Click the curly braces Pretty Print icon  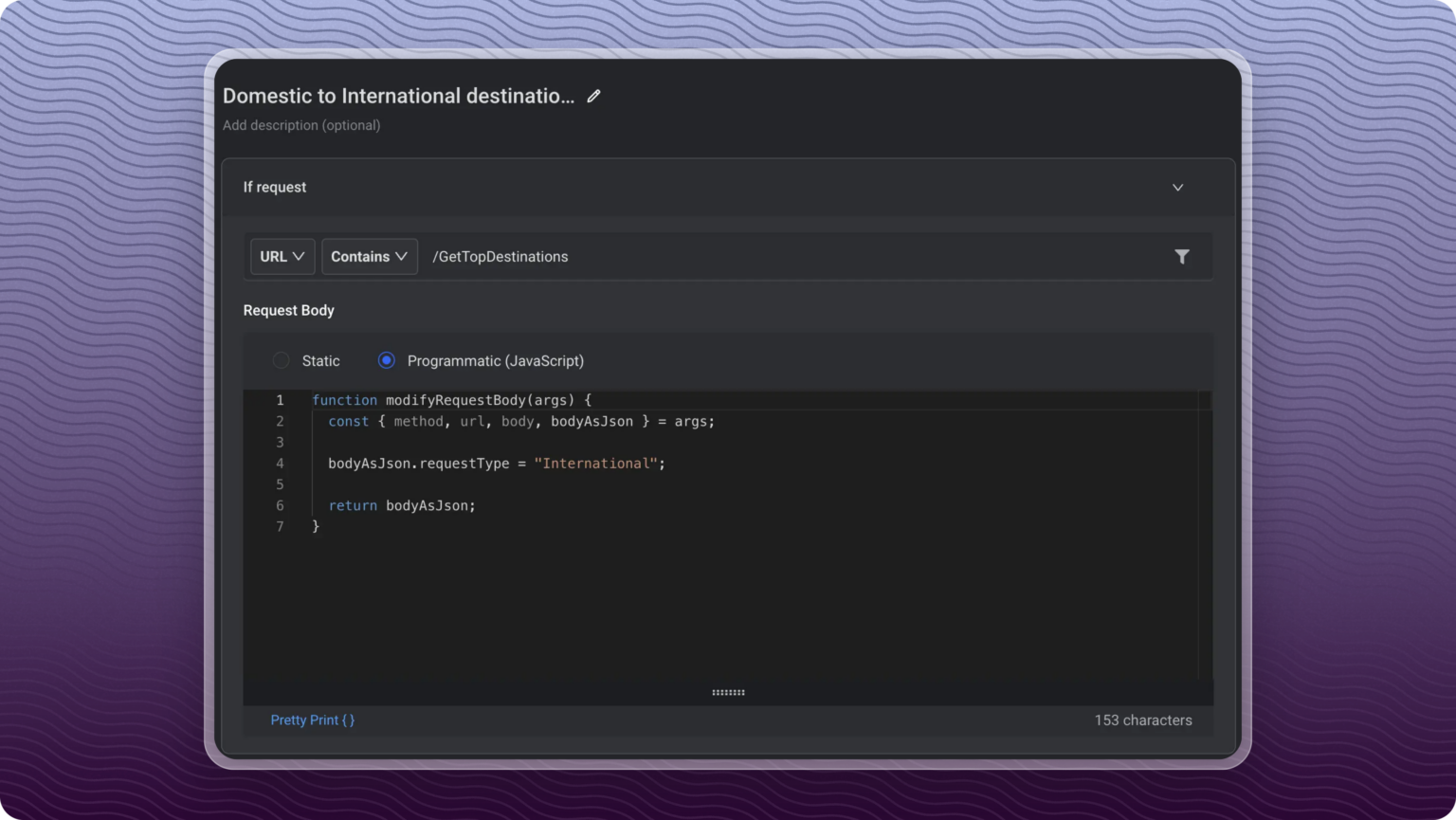[347, 720]
